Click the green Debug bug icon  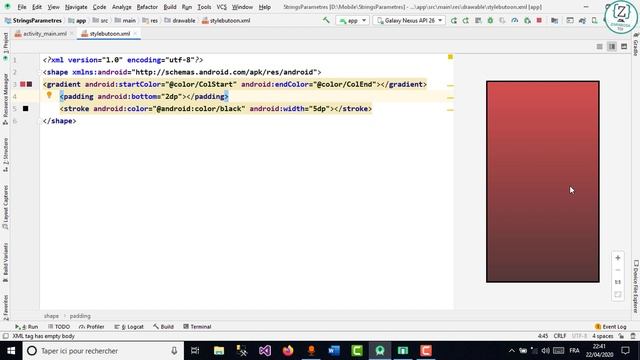point(490,20)
